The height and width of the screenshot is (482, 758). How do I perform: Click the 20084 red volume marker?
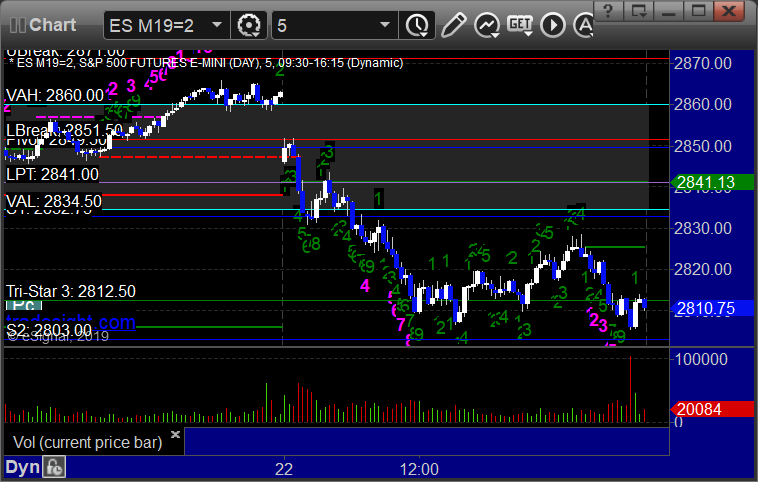(x=712, y=409)
